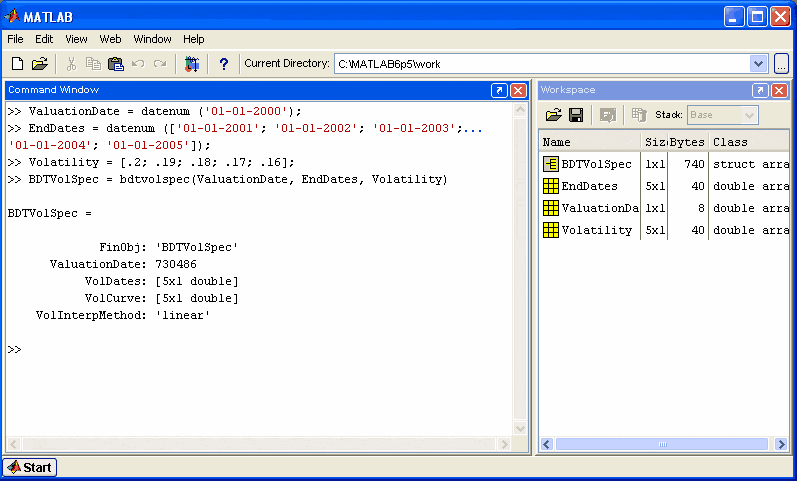The height and width of the screenshot is (482, 797).
Task: Click the Redo arrow icon
Action: click(160, 64)
